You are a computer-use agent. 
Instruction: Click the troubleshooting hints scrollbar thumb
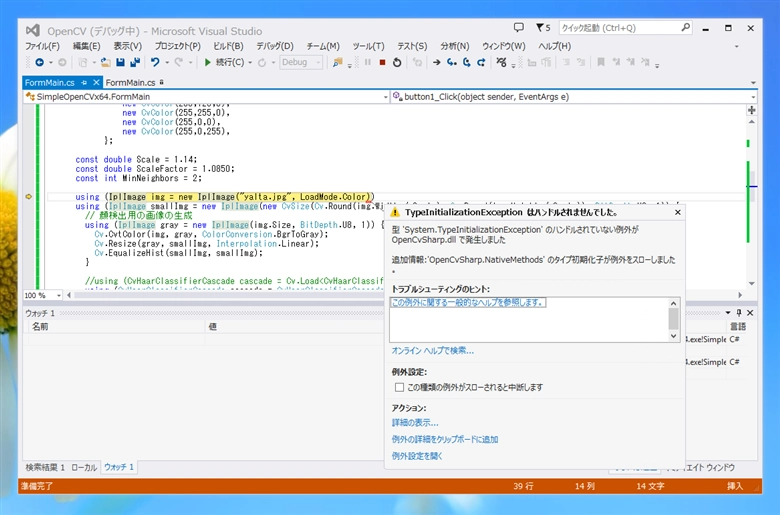tap(674, 318)
